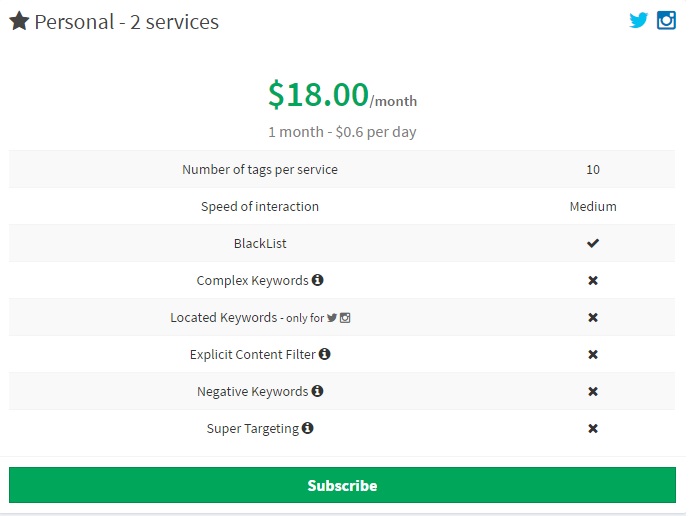Image resolution: width=695 pixels, height=516 pixels.
Task: Click the Super Targeting cross mark
Action: 593,429
